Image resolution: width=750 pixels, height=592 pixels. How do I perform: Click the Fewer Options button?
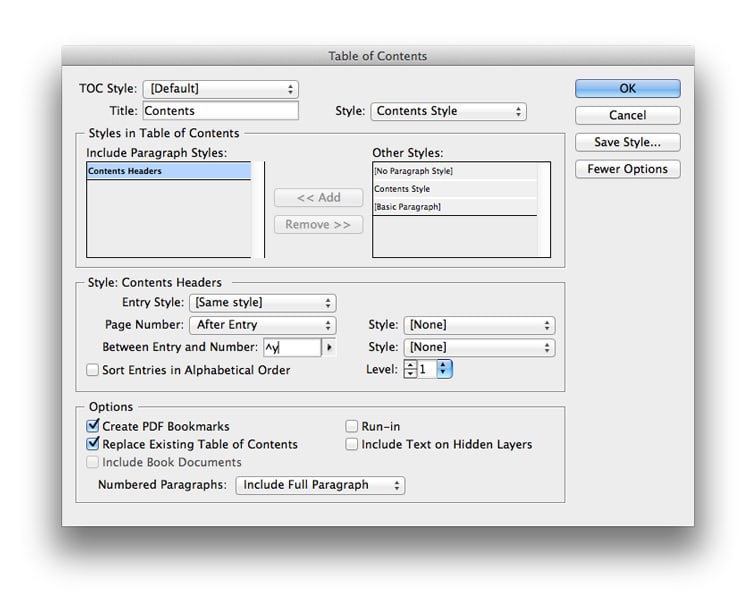pyautogui.click(x=628, y=169)
